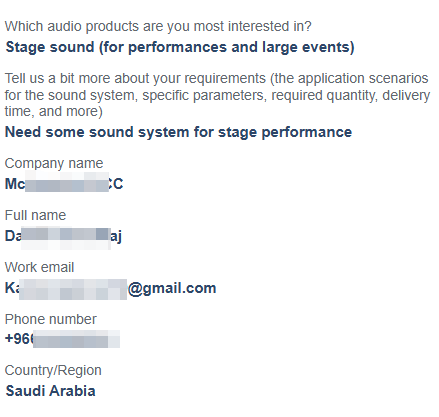Select the blurred company name value

(x=64, y=183)
